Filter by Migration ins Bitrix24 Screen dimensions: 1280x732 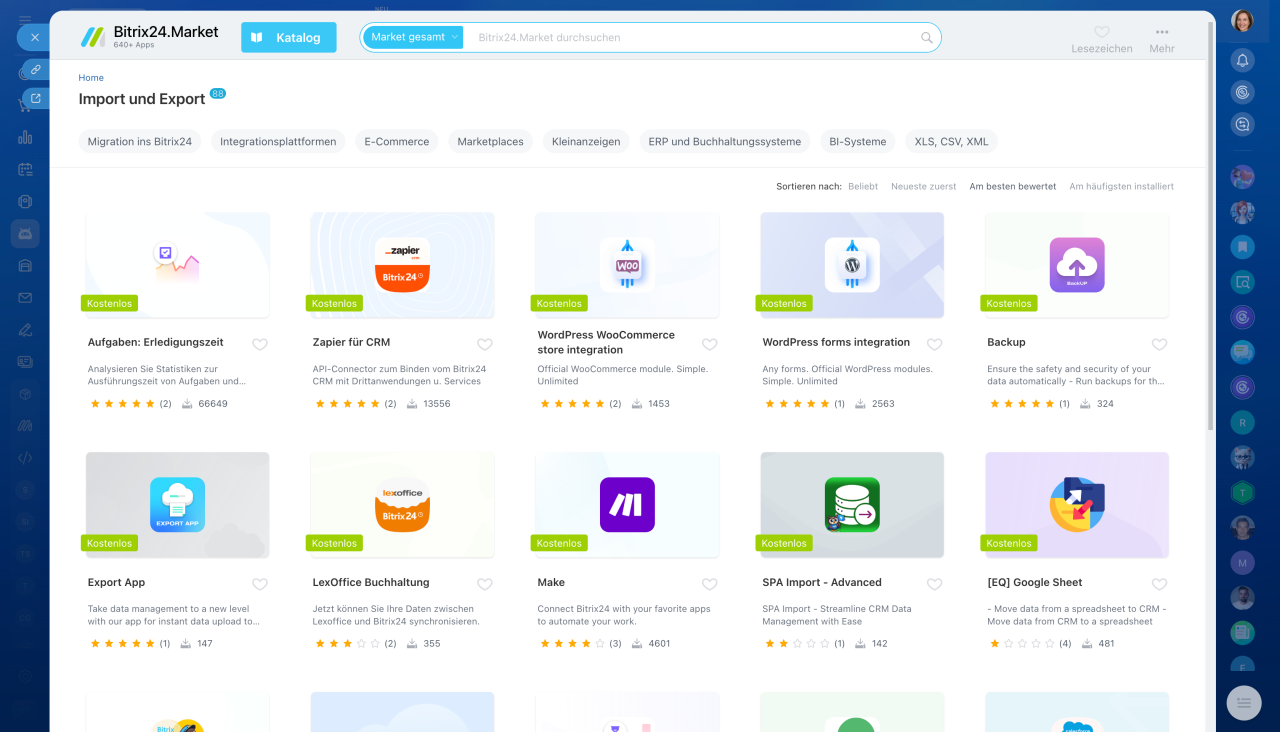(x=140, y=141)
